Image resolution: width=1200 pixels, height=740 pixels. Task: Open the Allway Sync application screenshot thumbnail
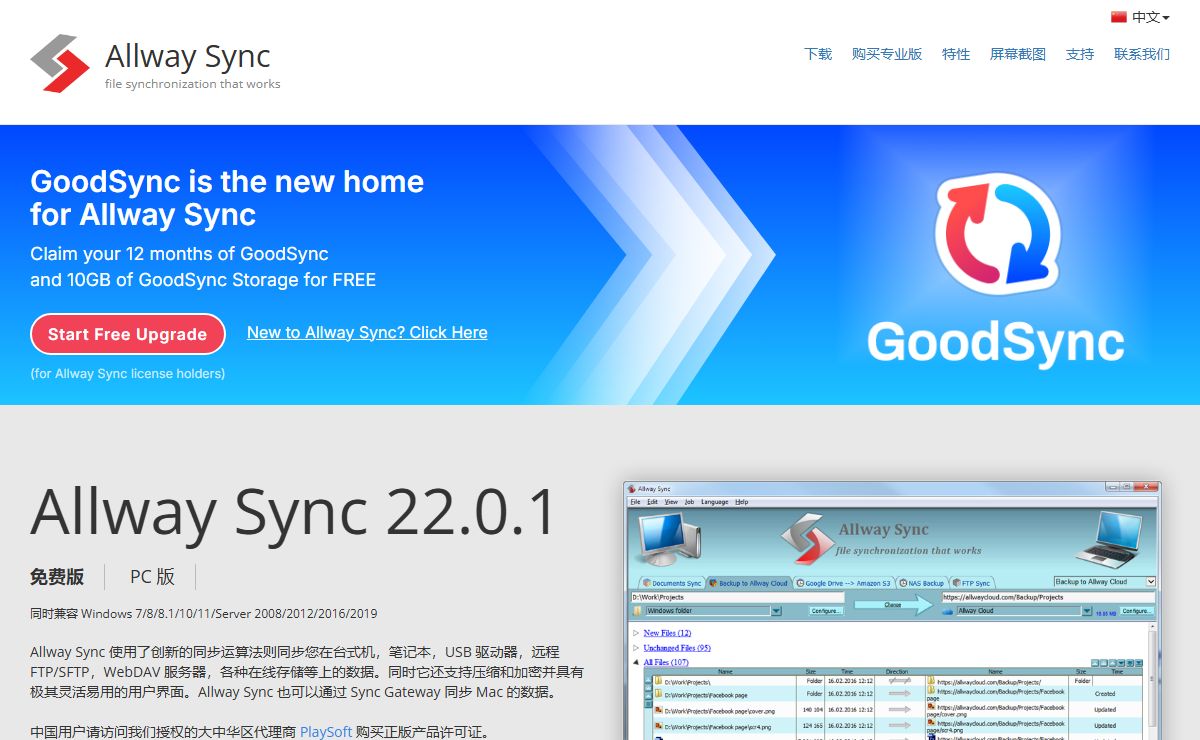892,610
